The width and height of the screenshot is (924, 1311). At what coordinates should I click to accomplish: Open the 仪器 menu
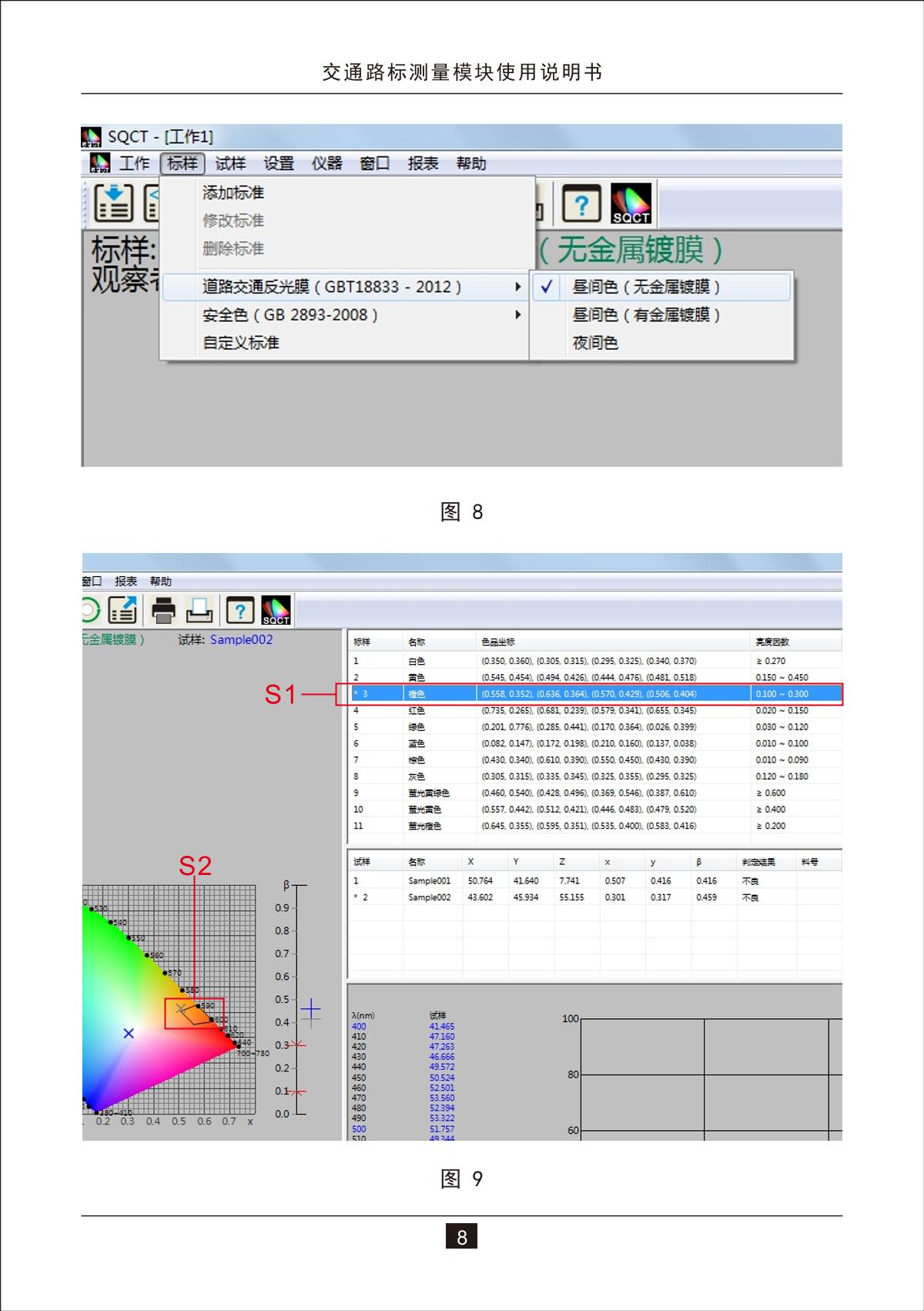coord(326,163)
